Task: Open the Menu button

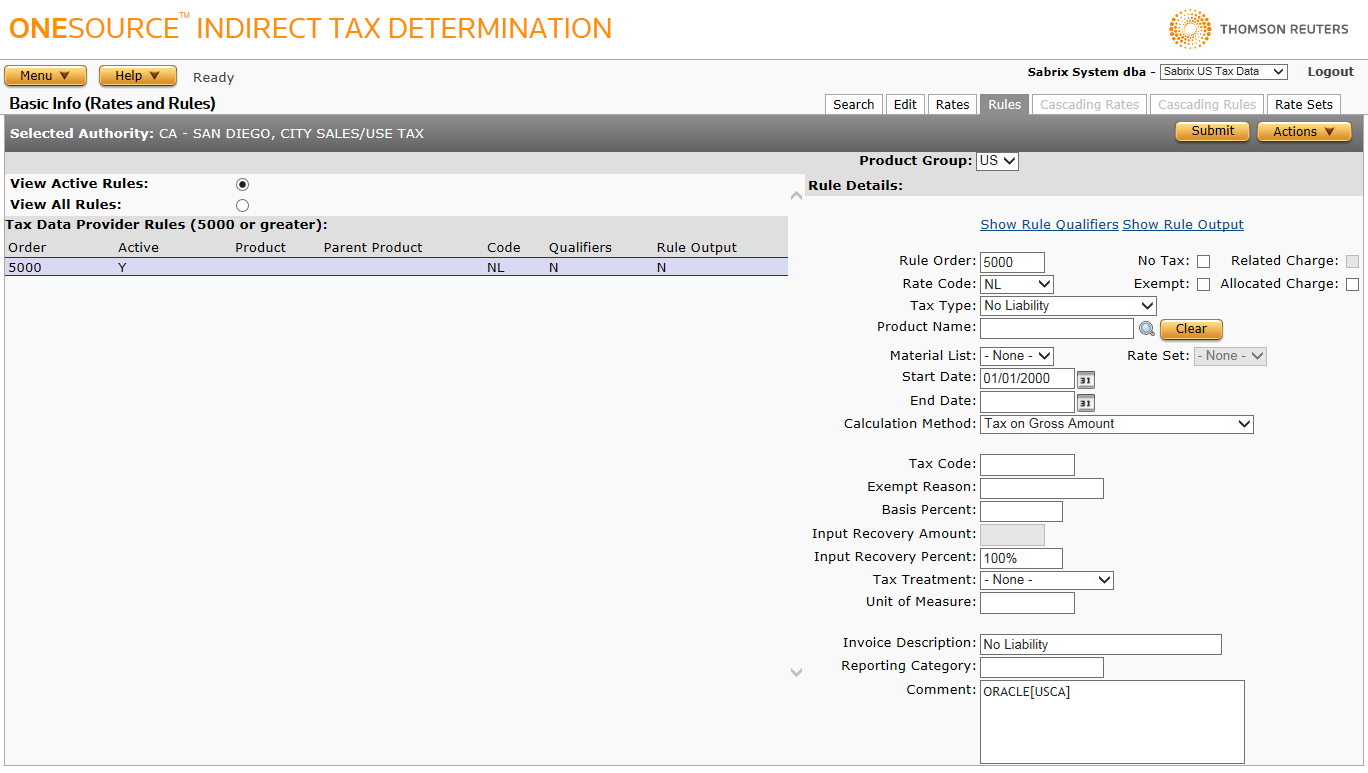Action: 45,76
